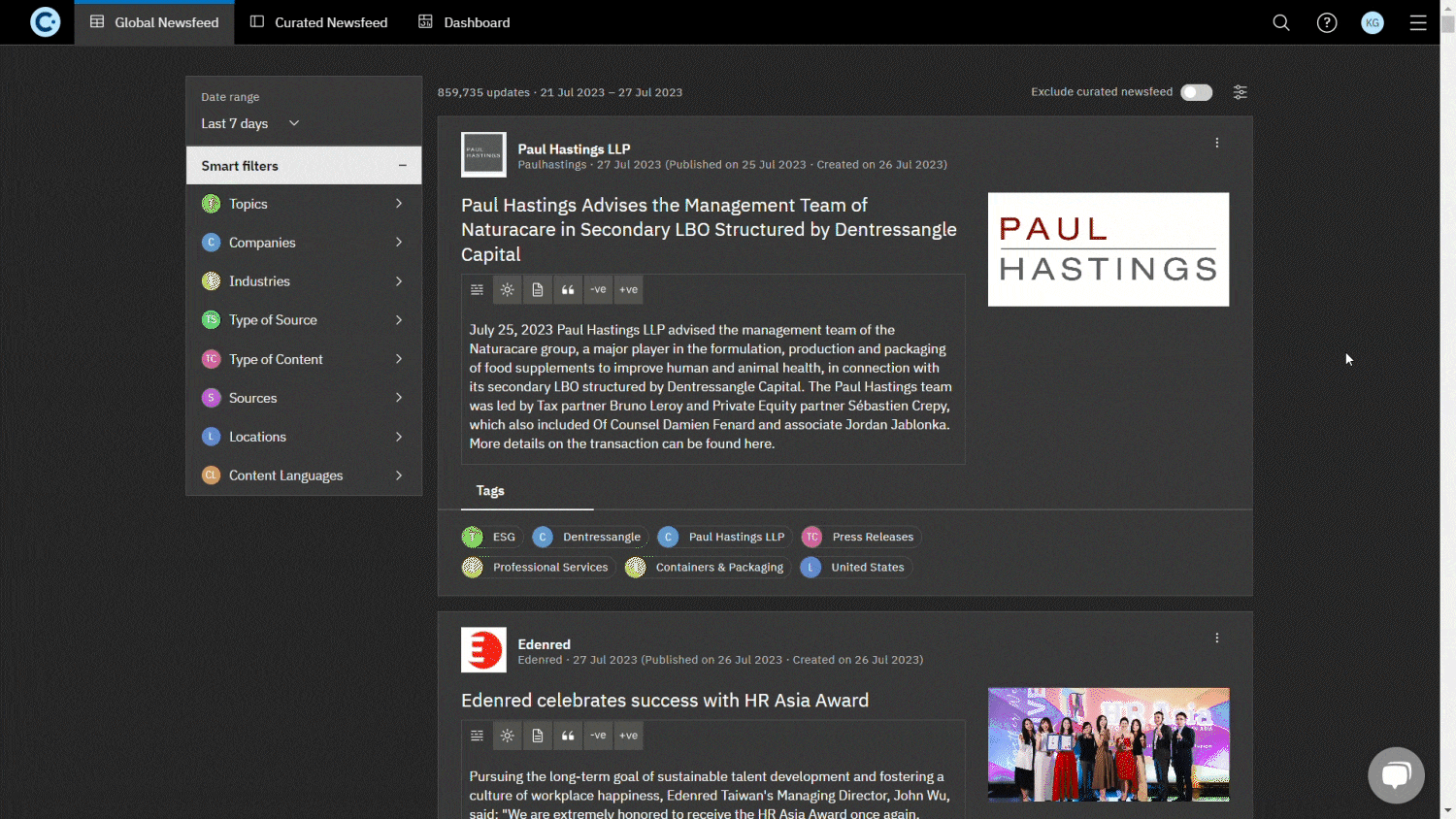This screenshot has height=819, width=1456.
Task: Toggle Exclude curated newsfeed switch
Action: pos(1196,92)
